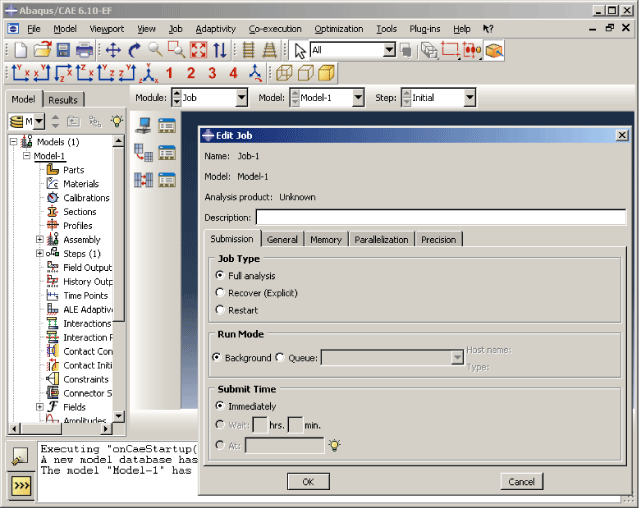
Task: Select Immediately submit time
Action: 220,406
